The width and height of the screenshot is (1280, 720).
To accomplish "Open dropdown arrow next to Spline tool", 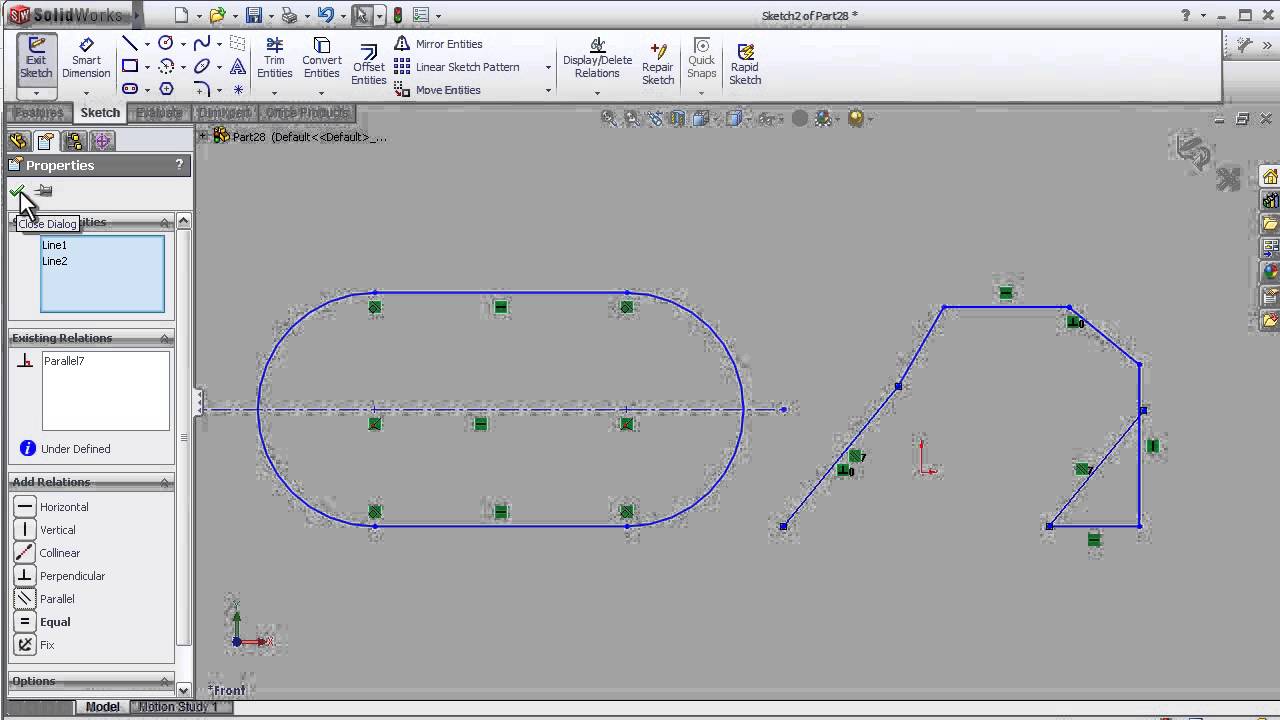I will 219,44.
